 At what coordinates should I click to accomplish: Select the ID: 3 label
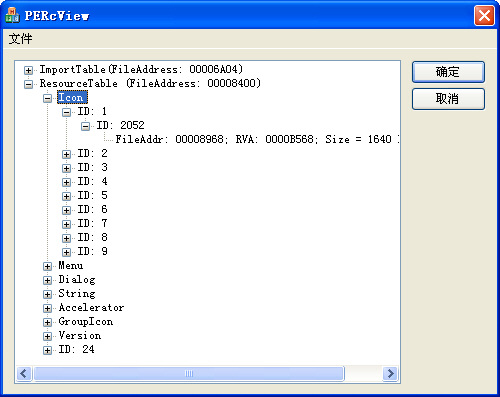click(92, 167)
